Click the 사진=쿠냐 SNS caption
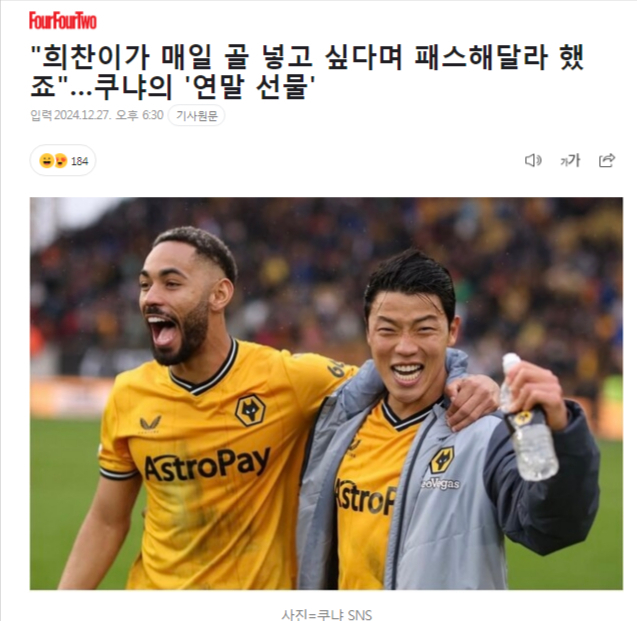The width and height of the screenshot is (637, 621). click(326, 615)
